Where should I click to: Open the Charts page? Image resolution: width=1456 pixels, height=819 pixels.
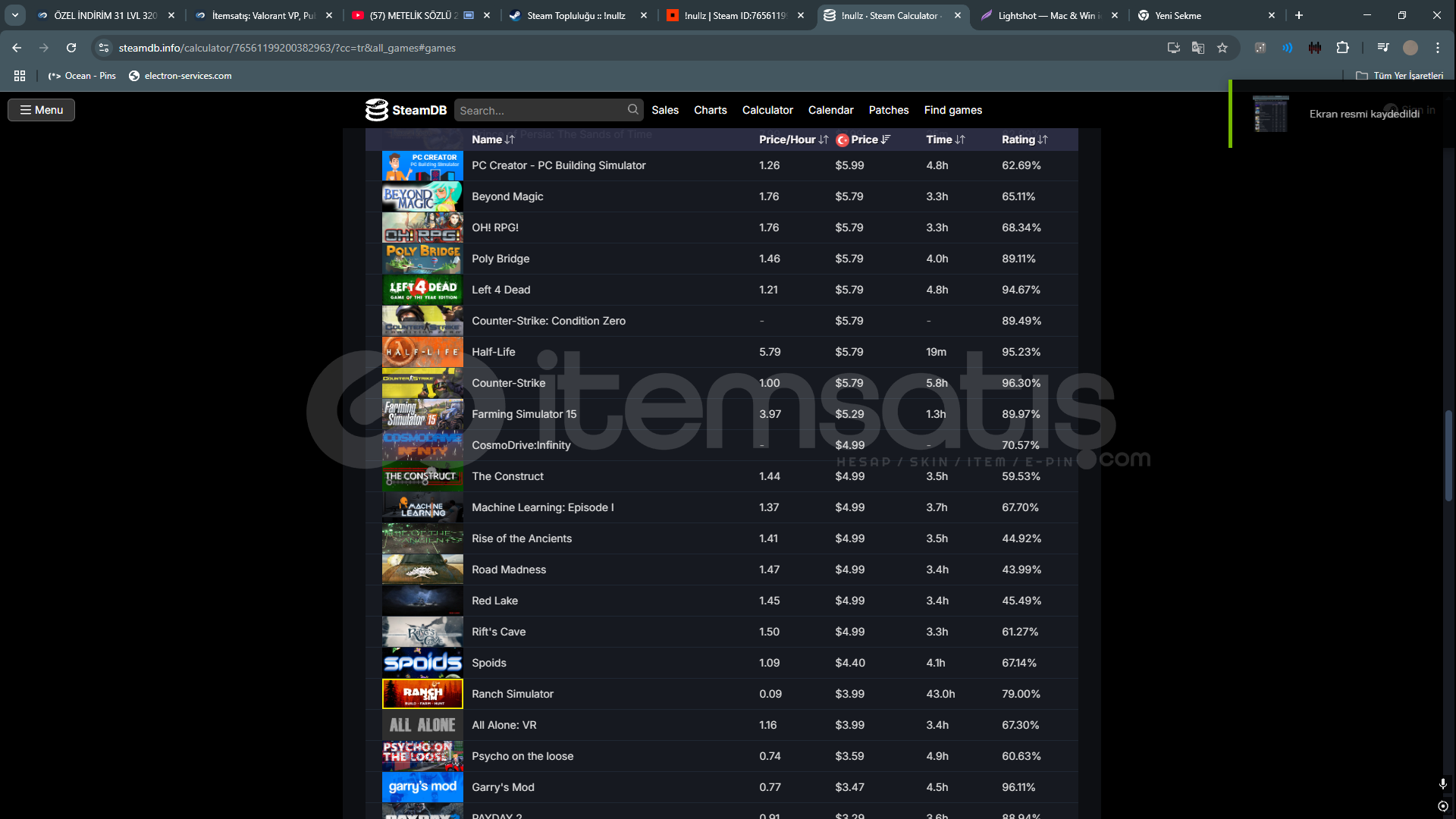[710, 110]
